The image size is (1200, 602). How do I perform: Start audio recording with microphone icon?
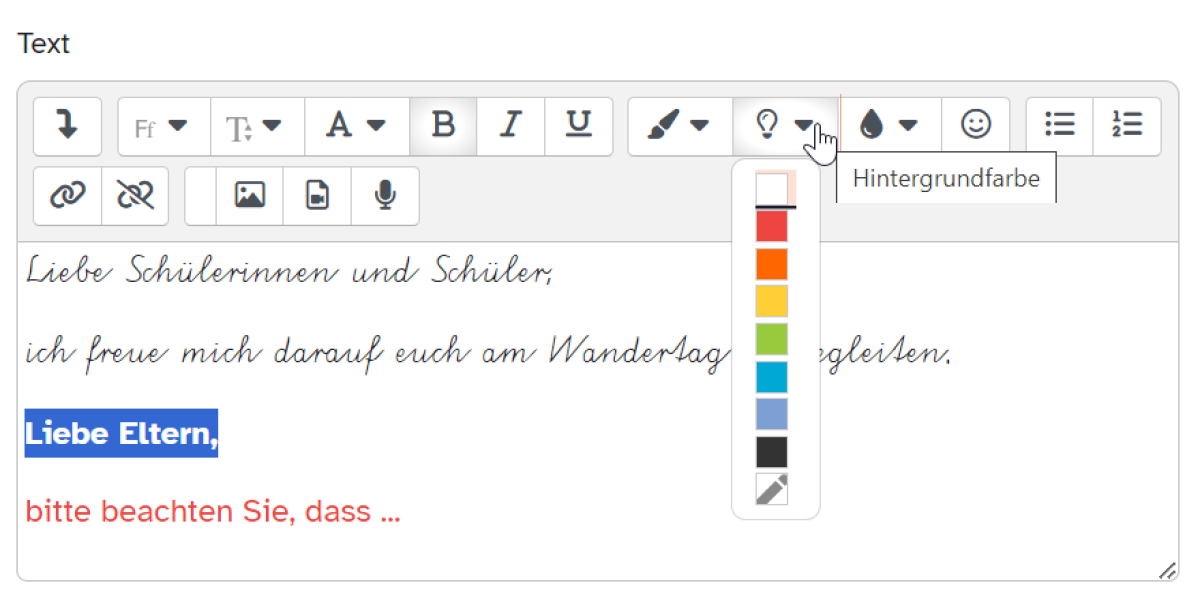(x=385, y=196)
